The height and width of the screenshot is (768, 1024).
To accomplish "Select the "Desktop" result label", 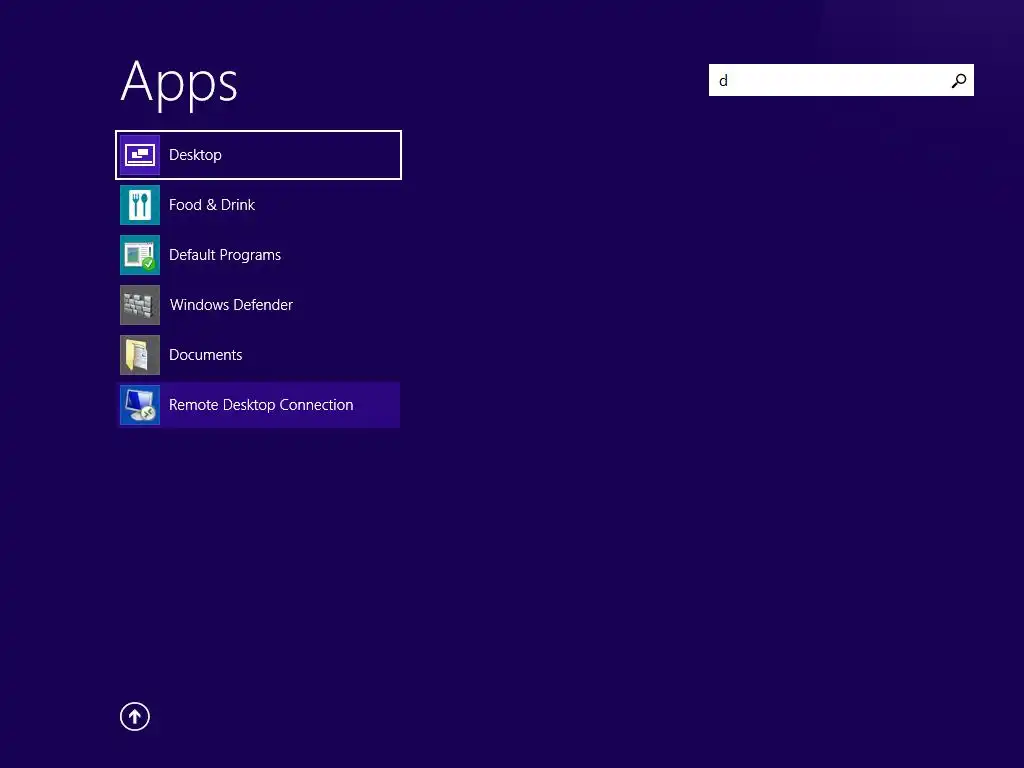I will click(195, 155).
